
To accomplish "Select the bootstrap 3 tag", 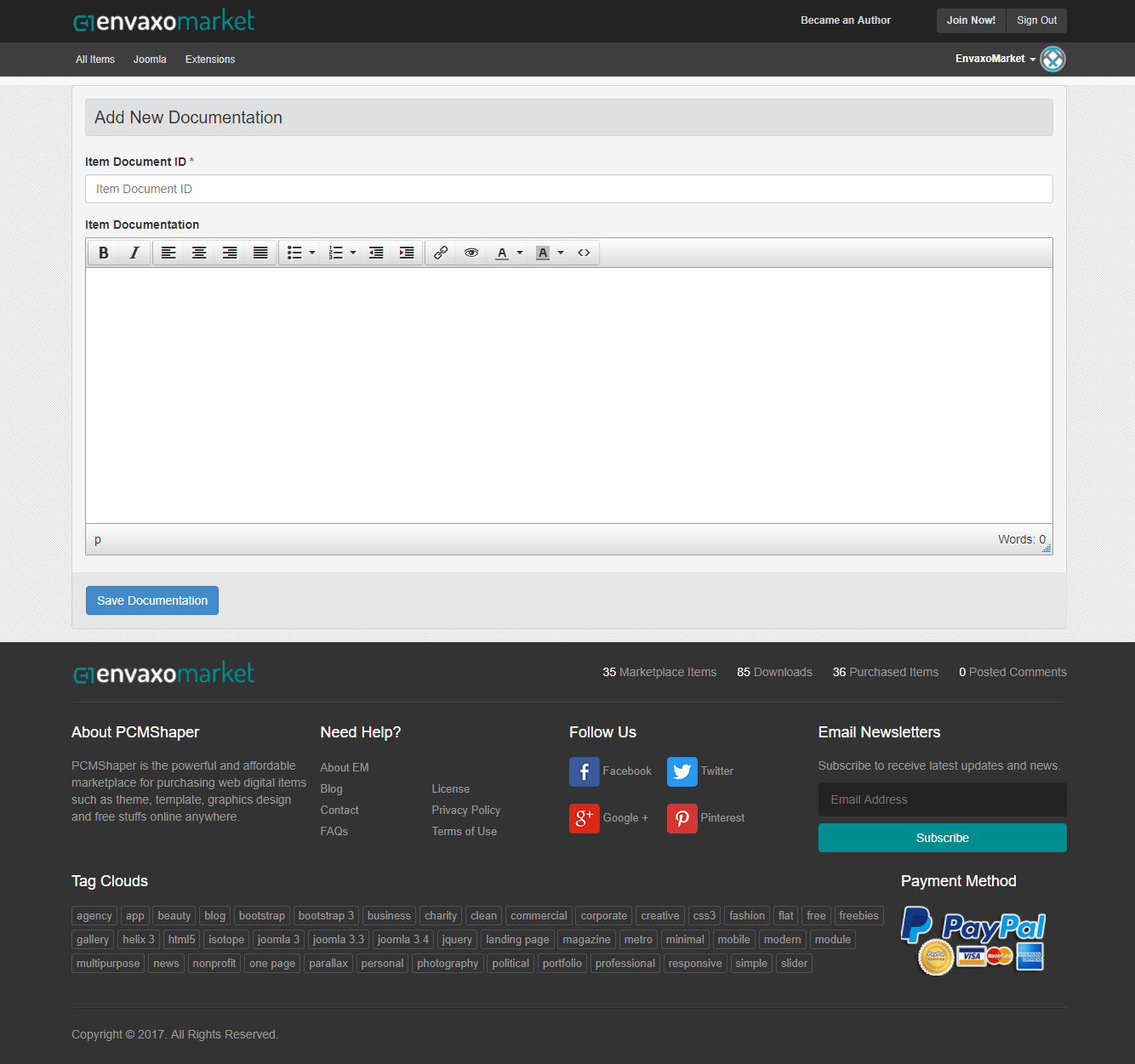I will pos(326,916).
